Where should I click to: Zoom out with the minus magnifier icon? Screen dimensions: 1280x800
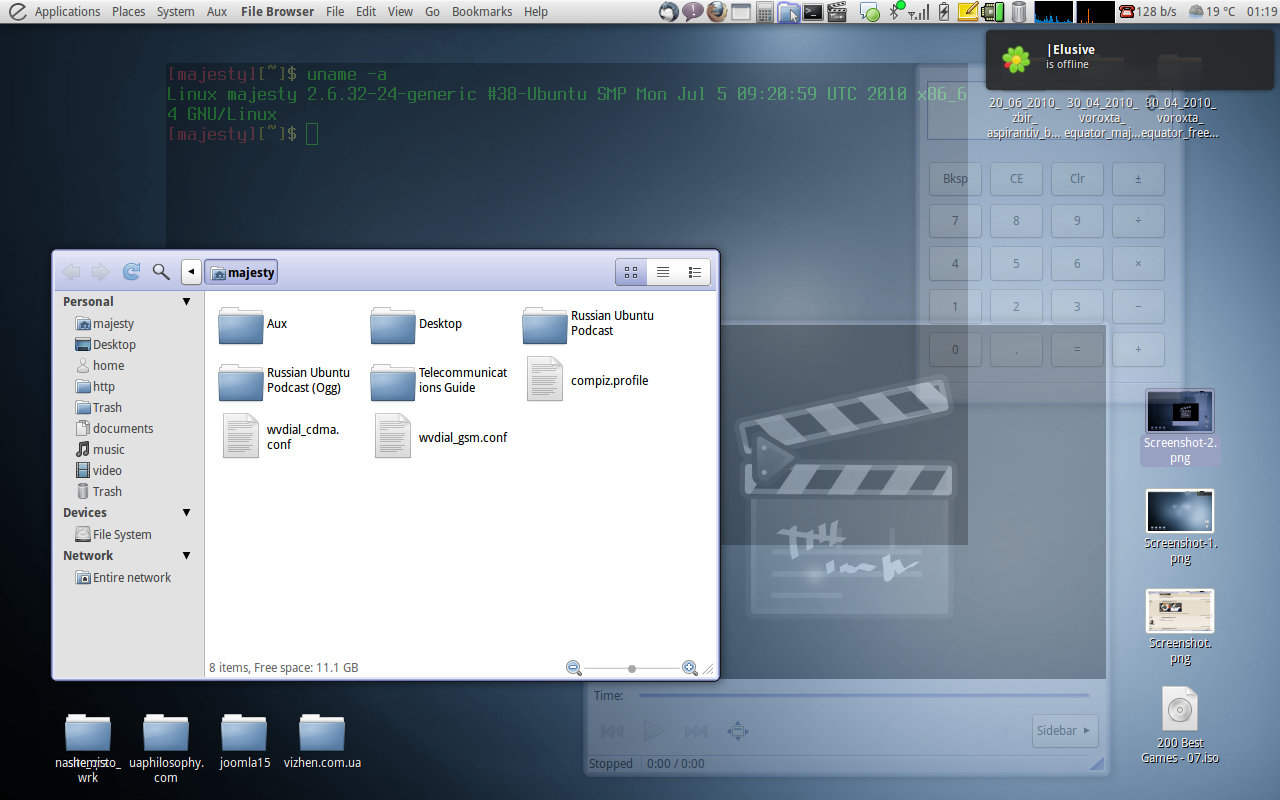click(x=574, y=668)
